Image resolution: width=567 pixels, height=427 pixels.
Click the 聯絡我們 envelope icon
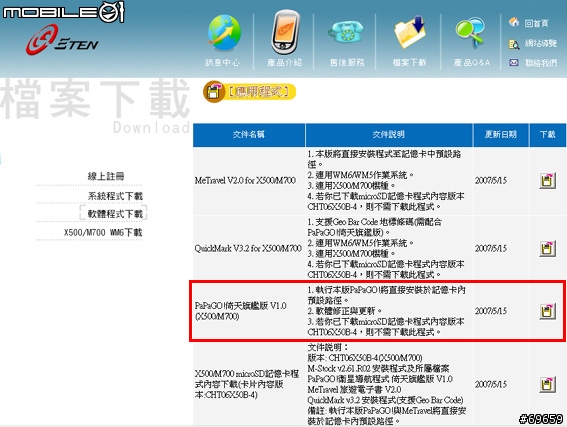click(514, 63)
